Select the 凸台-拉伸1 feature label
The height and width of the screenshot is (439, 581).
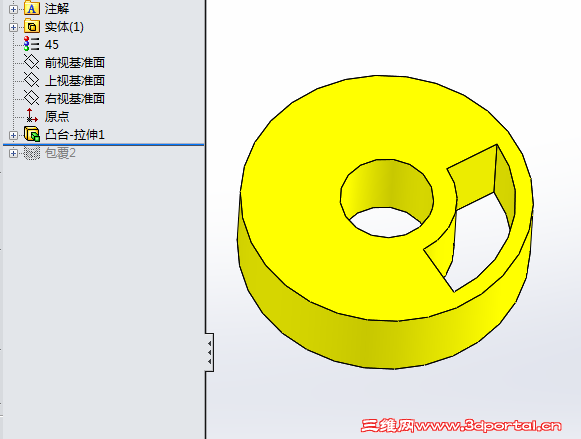point(75,134)
